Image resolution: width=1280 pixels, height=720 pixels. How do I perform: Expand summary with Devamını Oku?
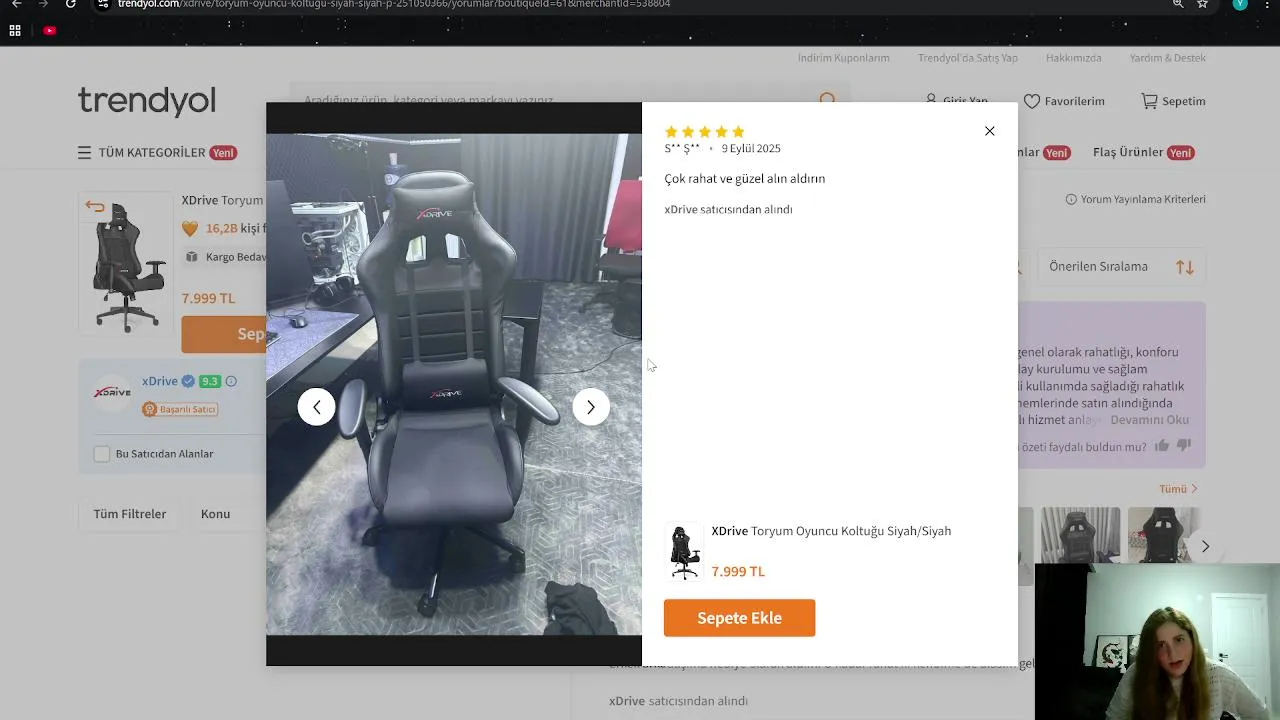coord(1149,420)
